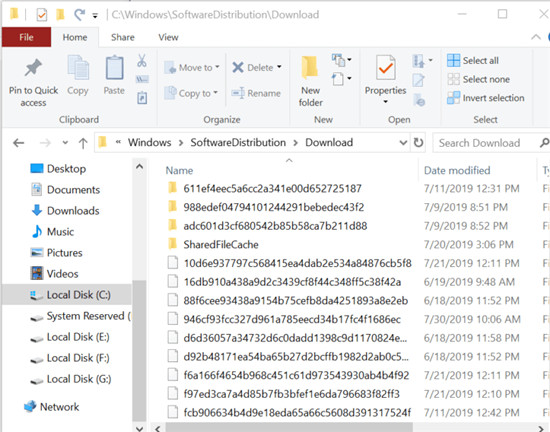Viewport: 550px width, 432px height.
Task: Open the Delete dropdown arrow
Action: pos(279,67)
